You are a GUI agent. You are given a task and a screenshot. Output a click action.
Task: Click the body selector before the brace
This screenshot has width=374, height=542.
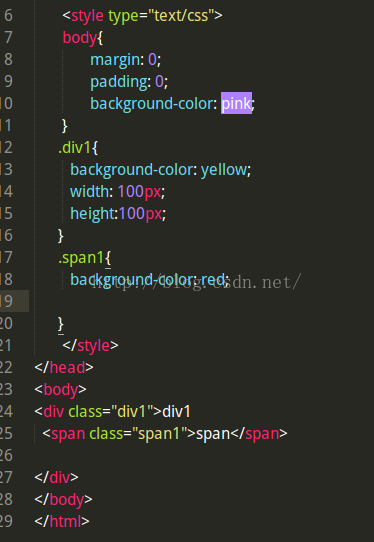[79, 38]
